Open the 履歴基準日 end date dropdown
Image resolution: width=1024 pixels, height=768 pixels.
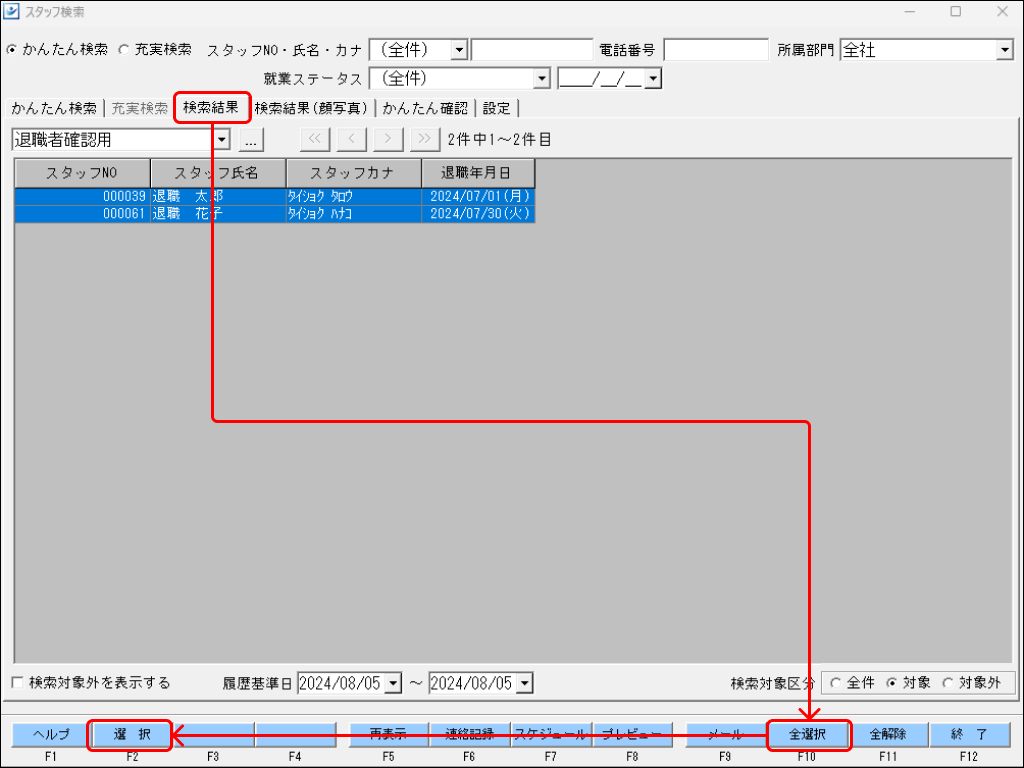click(x=524, y=683)
